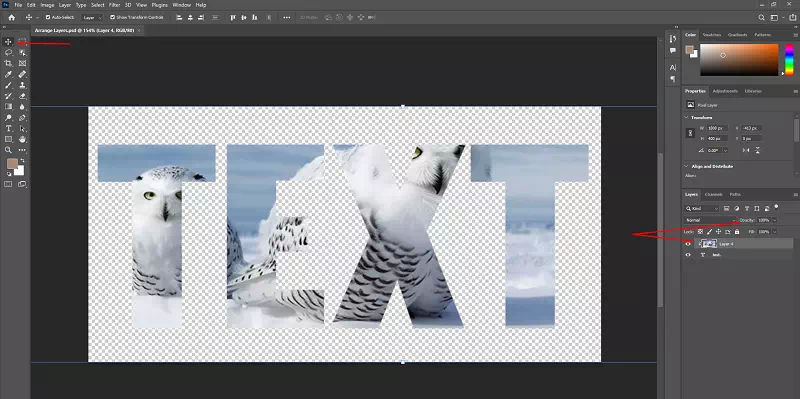Select the Layer 4 thumbnail in Layers panel

[x=710, y=244]
